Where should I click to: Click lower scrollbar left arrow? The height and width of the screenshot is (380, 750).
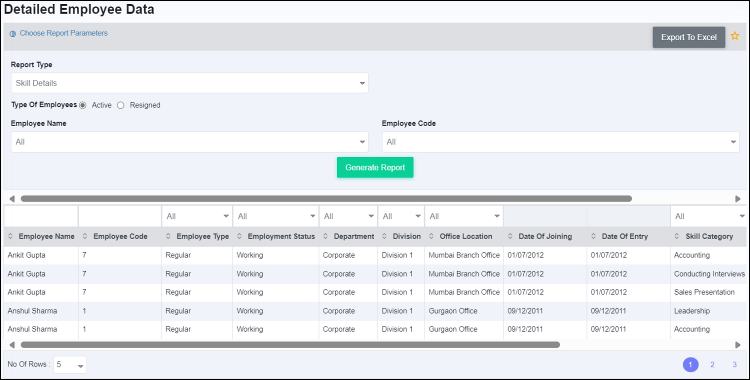pos(12,345)
